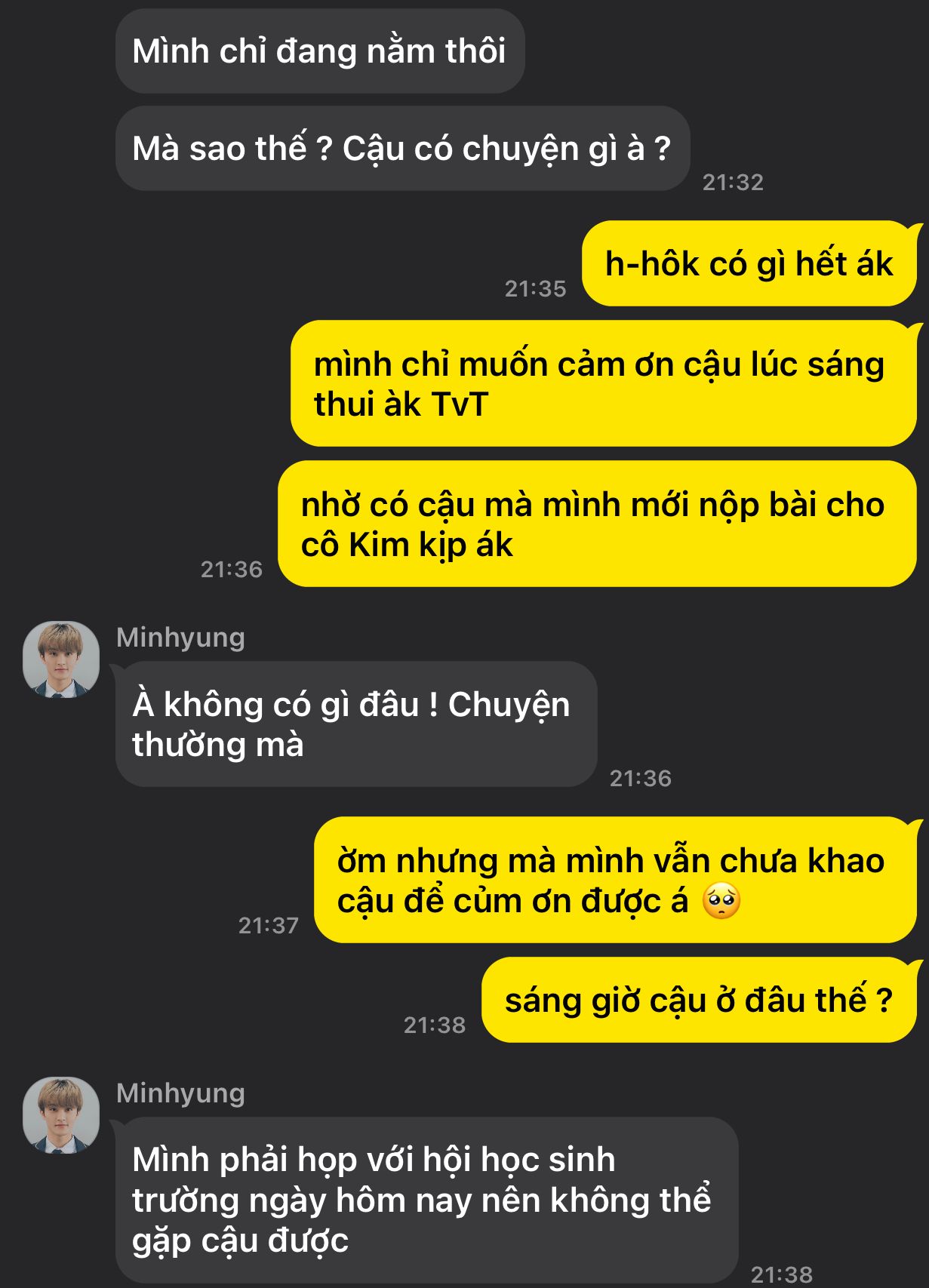The image size is (929, 1288).
Task: Tap the bubble "ờm nhưng mà mình vẫn chưa khao"
Action: pos(616,880)
